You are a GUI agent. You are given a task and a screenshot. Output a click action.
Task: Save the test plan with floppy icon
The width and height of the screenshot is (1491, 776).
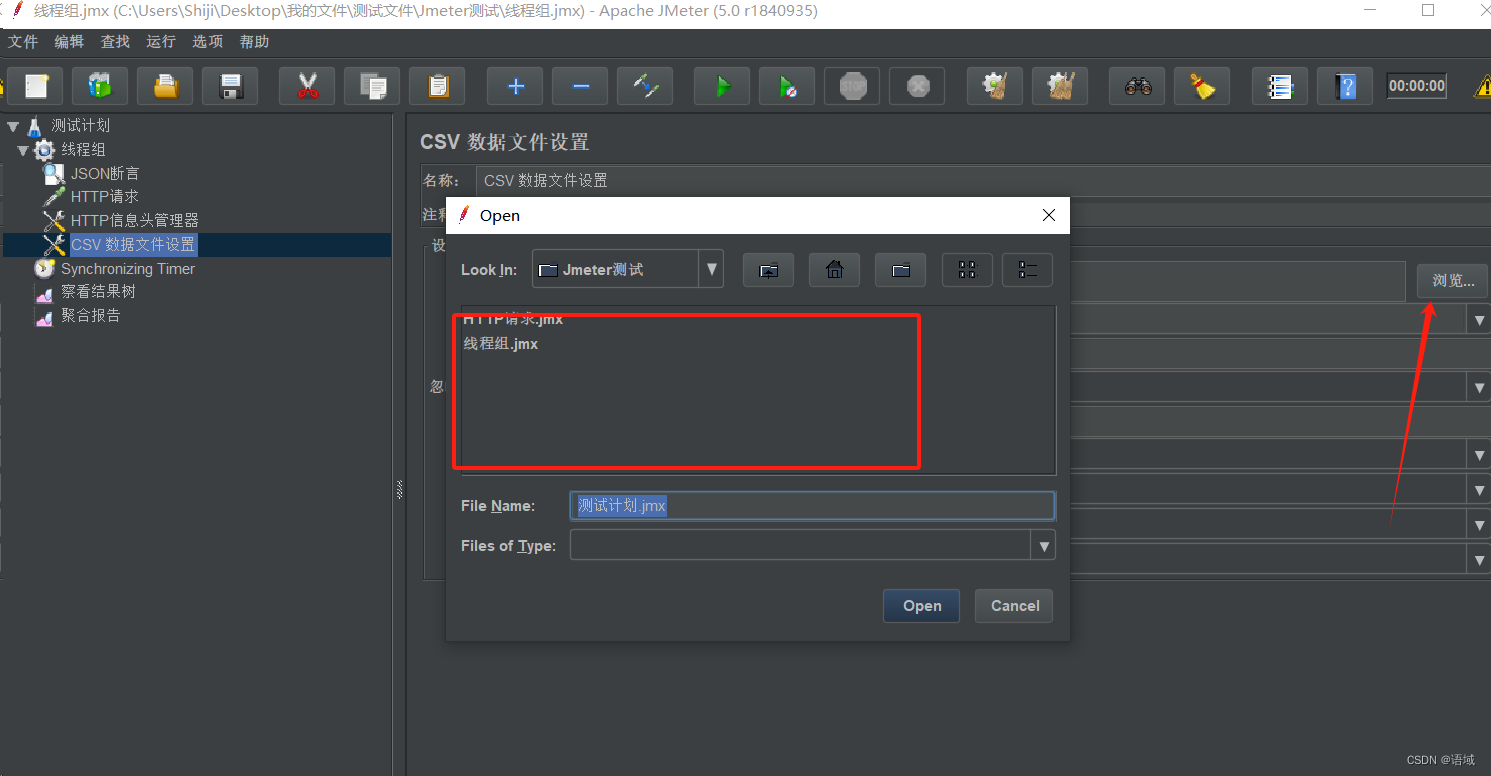[x=230, y=86]
